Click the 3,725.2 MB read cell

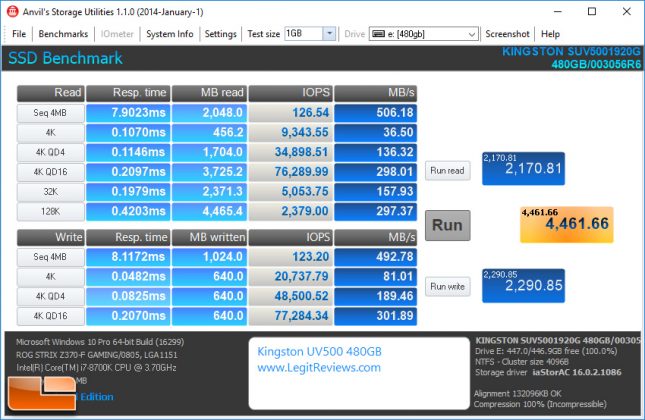(x=209, y=172)
